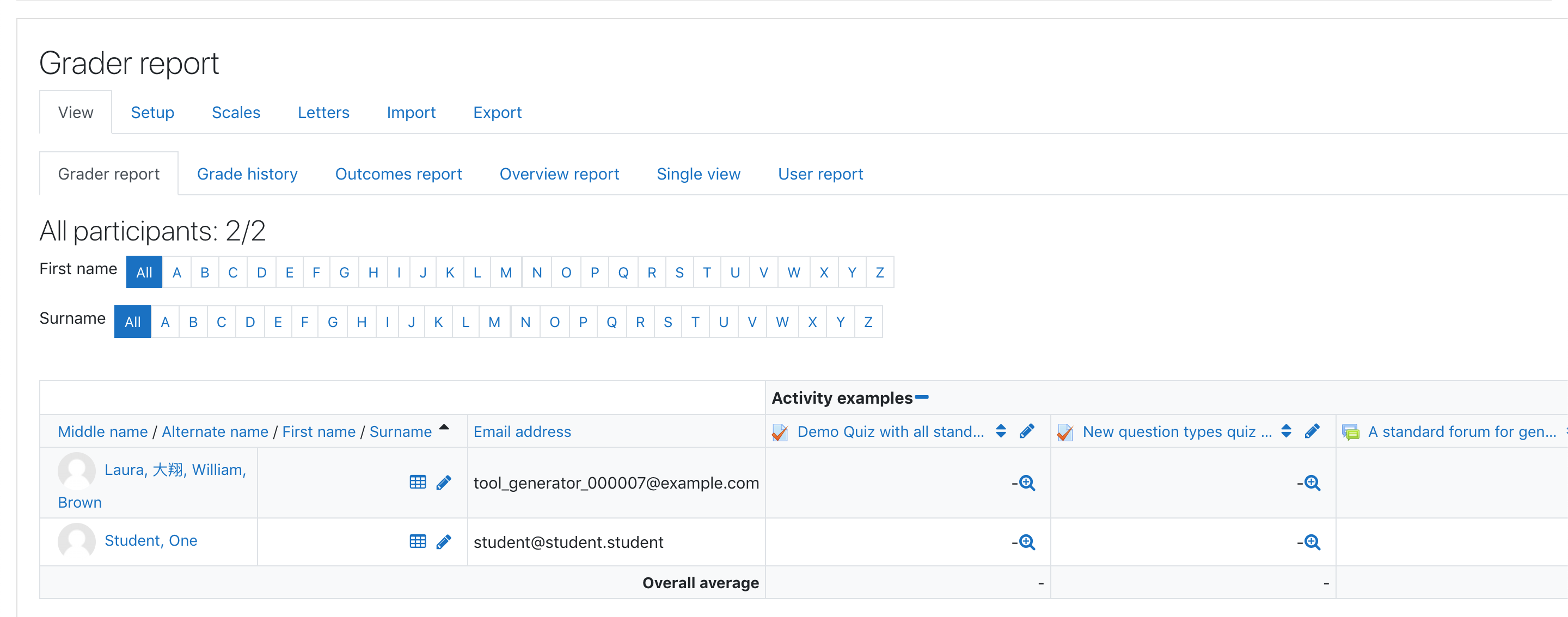The image size is (1568, 617).
Task: Filter First name by letter W
Action: 794,272
